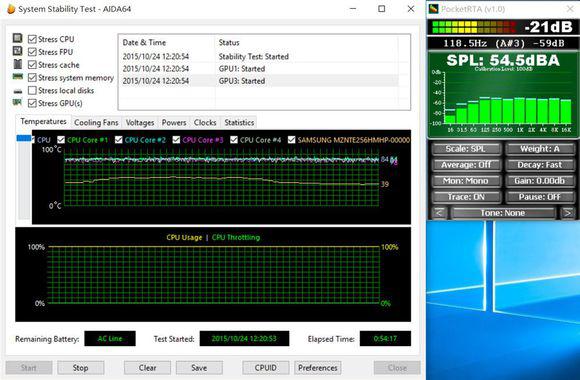The height and width of the screenshot is (380, 580).
Task: Click the SPL: 54.5dBA readout
Action: (x=503, y=60)
